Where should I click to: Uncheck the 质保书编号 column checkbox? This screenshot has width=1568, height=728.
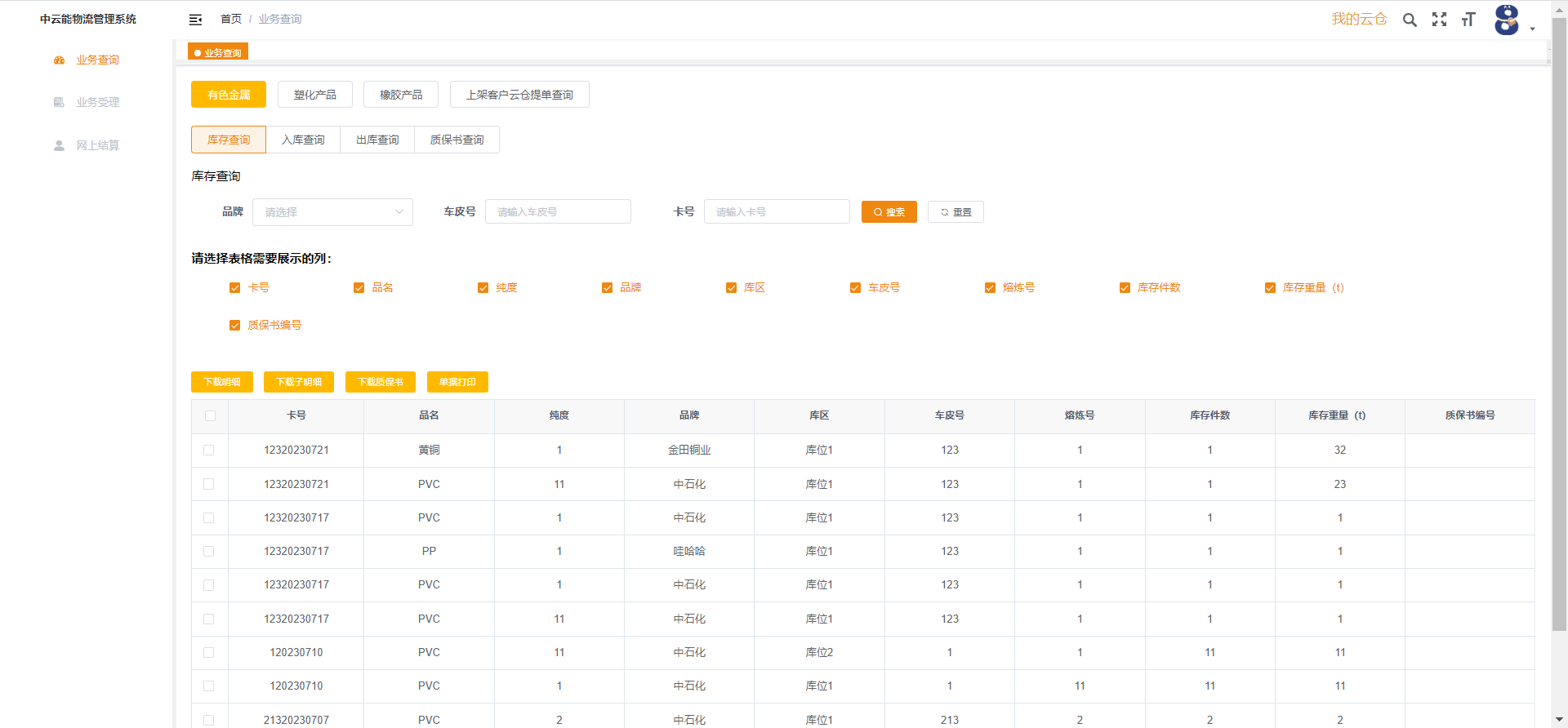coord(235,326)
